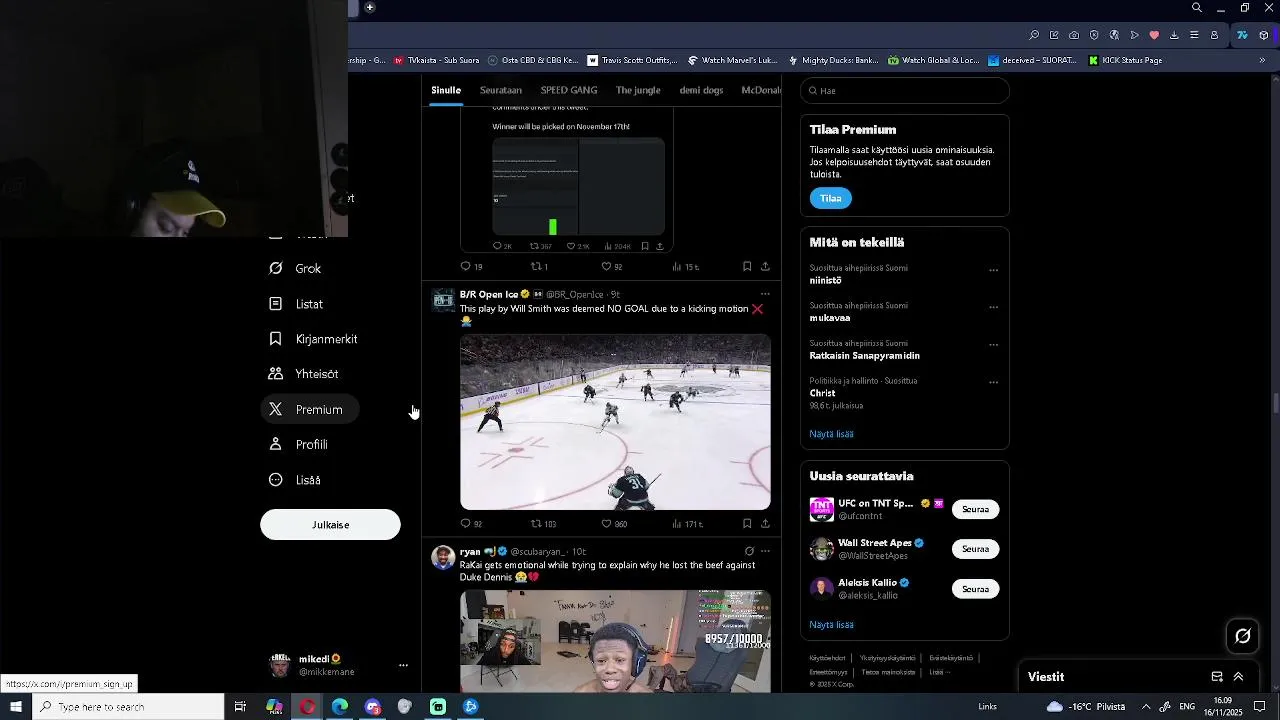Open the Windows Start menu
This screenshot has width=1280, height=720.
pos(16,707)
